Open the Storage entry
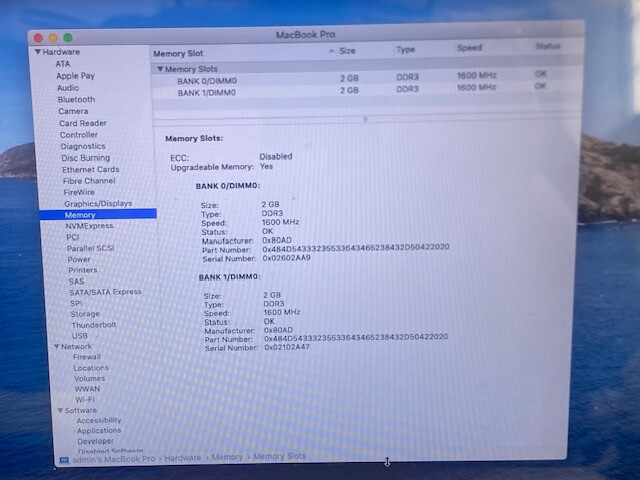Image resolution: width=640 pixels, height=480 pixels. pos(85,314)
